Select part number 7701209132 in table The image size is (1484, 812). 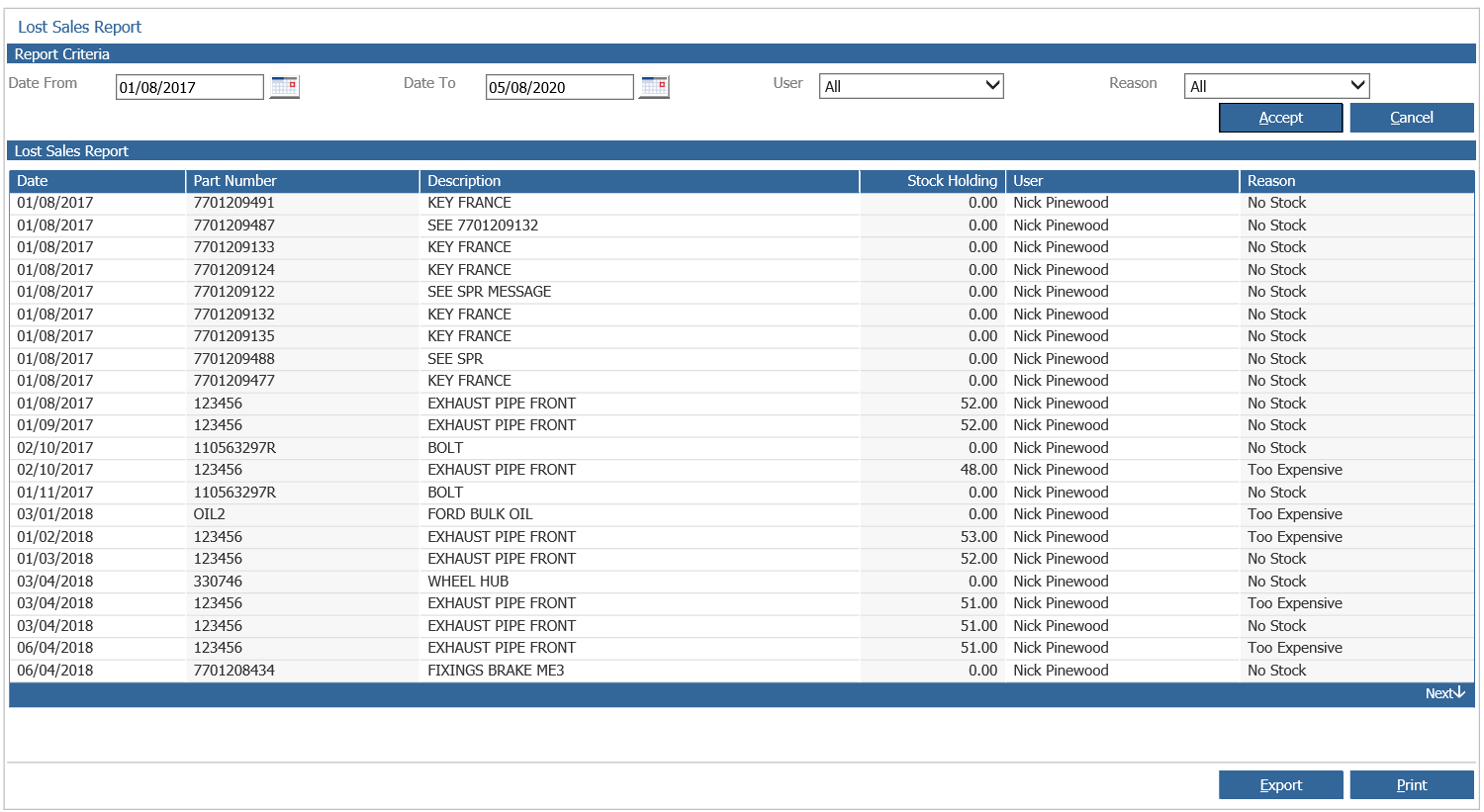coord(234,315)
